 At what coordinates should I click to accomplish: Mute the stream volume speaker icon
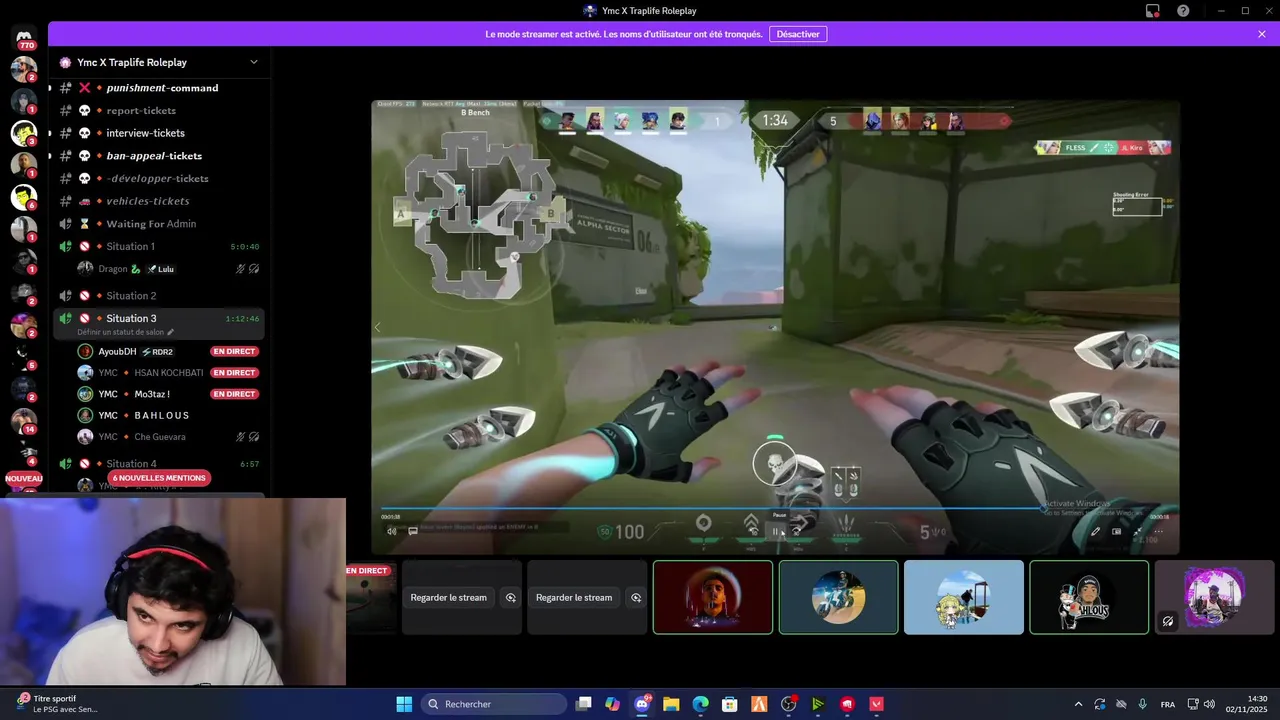point(391,531)
